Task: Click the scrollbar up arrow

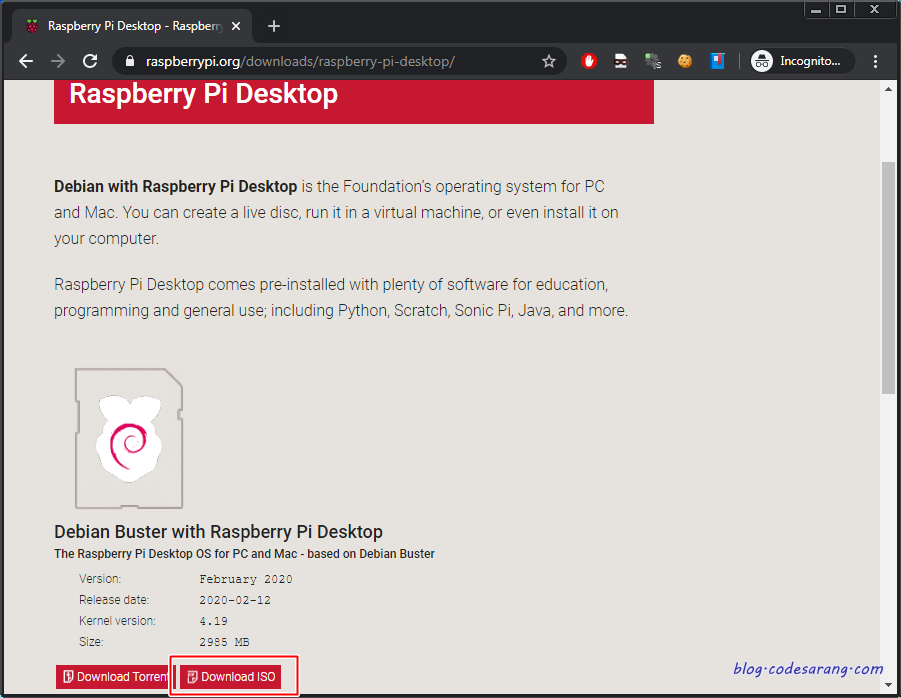Action: 888,89
